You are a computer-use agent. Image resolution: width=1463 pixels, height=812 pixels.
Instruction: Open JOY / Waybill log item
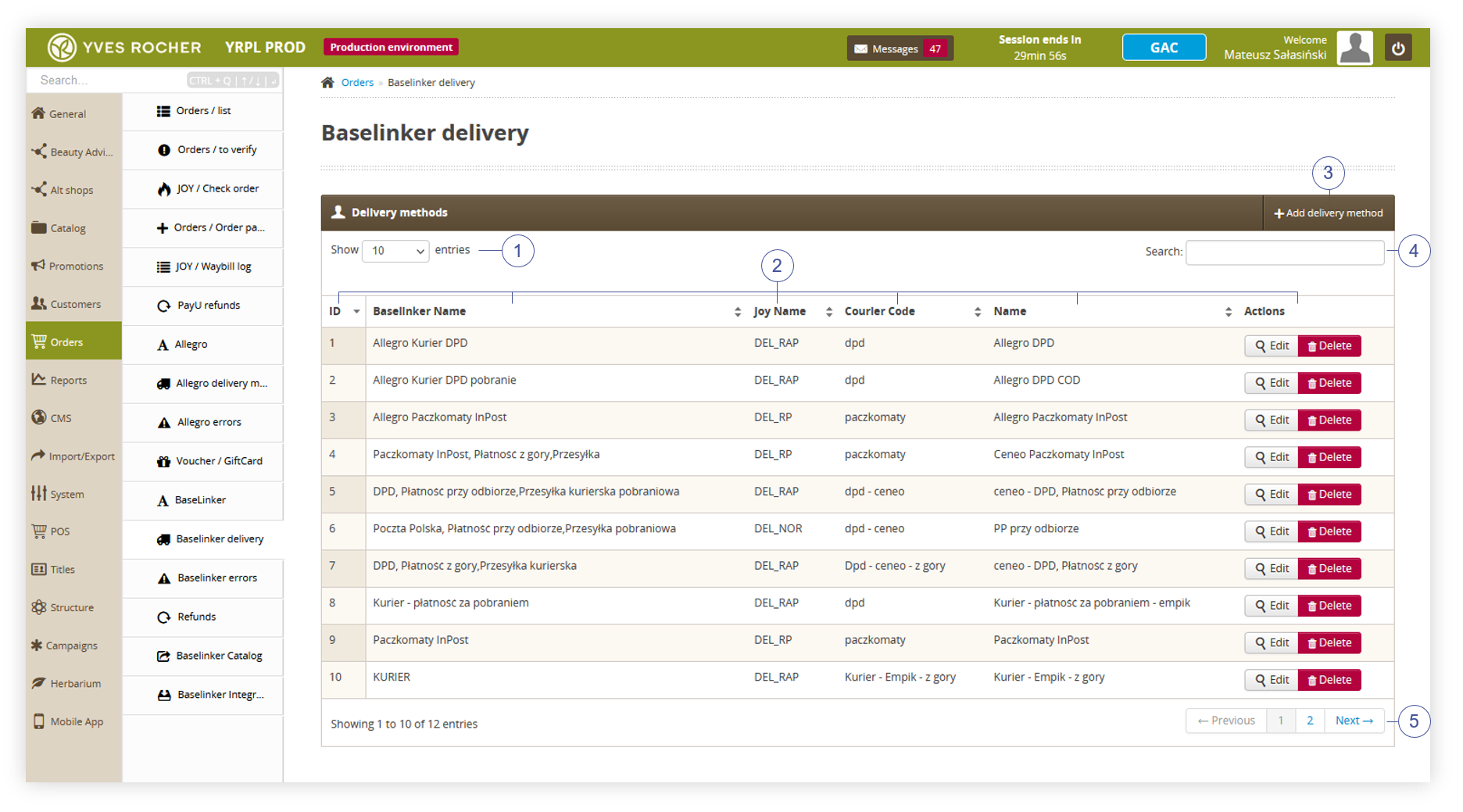point(202,266)
